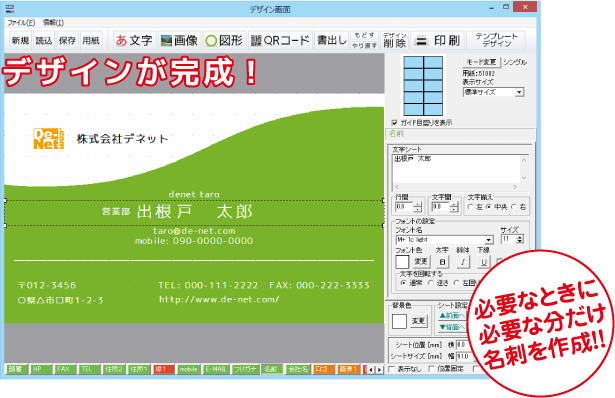Choose the 図形 shape tool

click(225, 40)
